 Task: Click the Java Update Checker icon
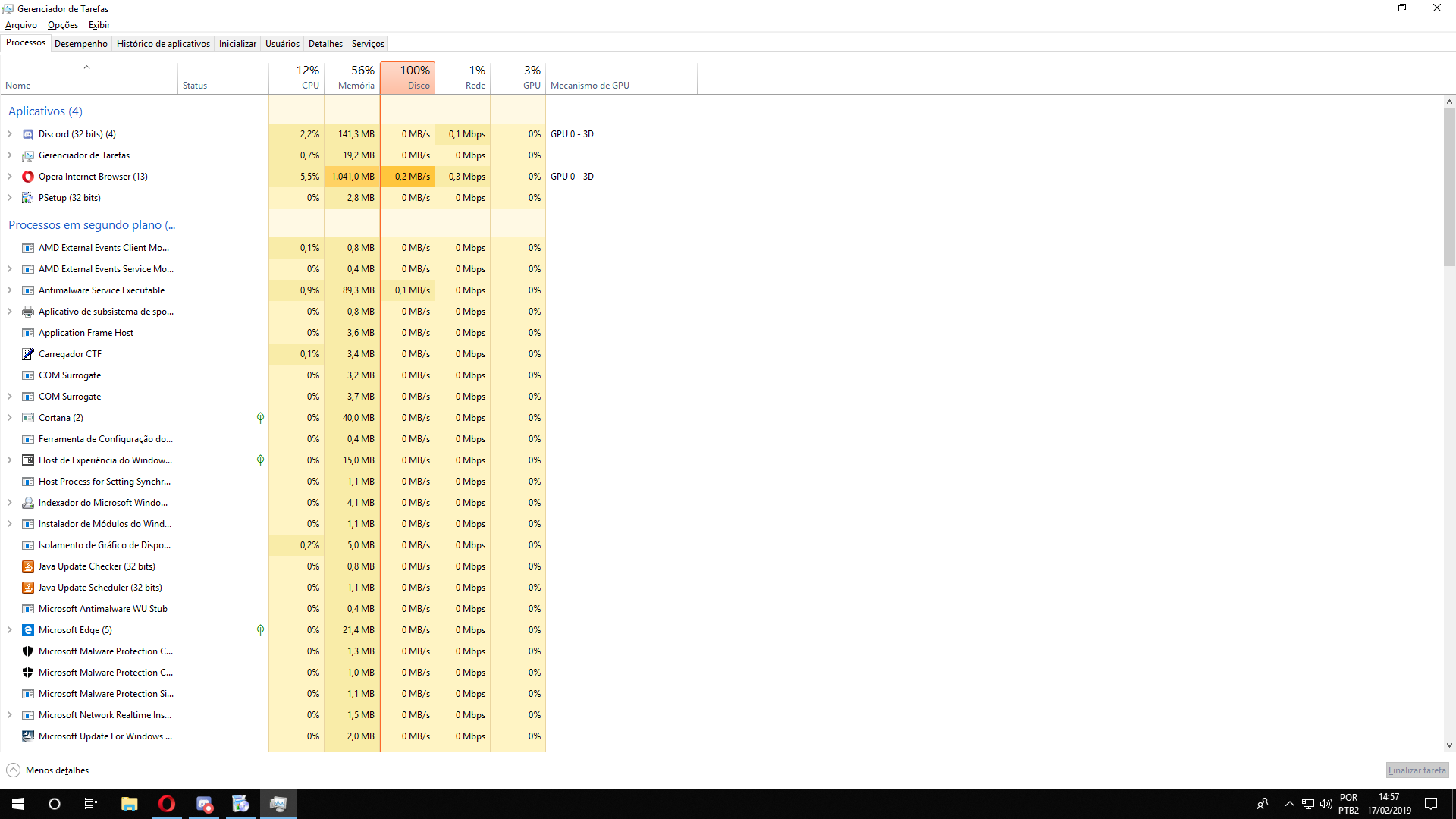pyautogui.click(x=28, y=566)
